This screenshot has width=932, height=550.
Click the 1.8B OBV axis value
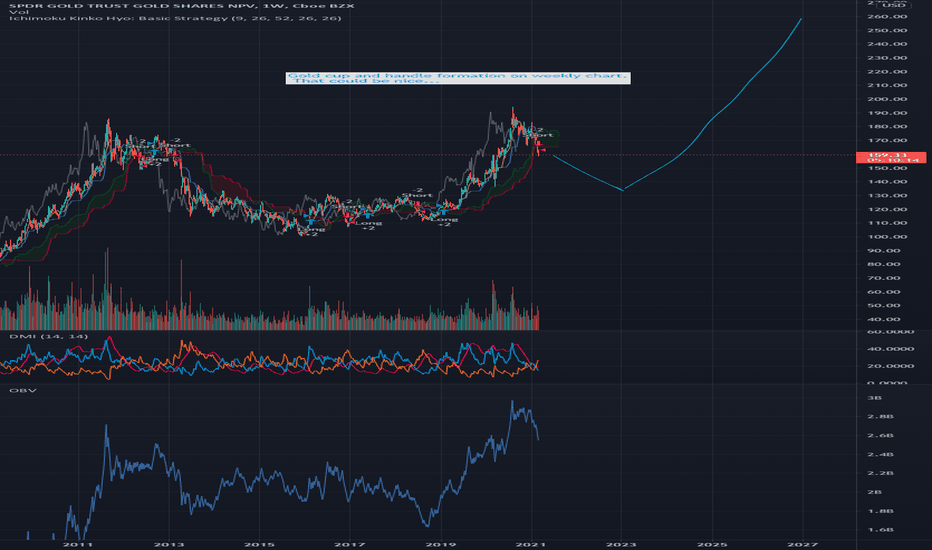(880, 511)
